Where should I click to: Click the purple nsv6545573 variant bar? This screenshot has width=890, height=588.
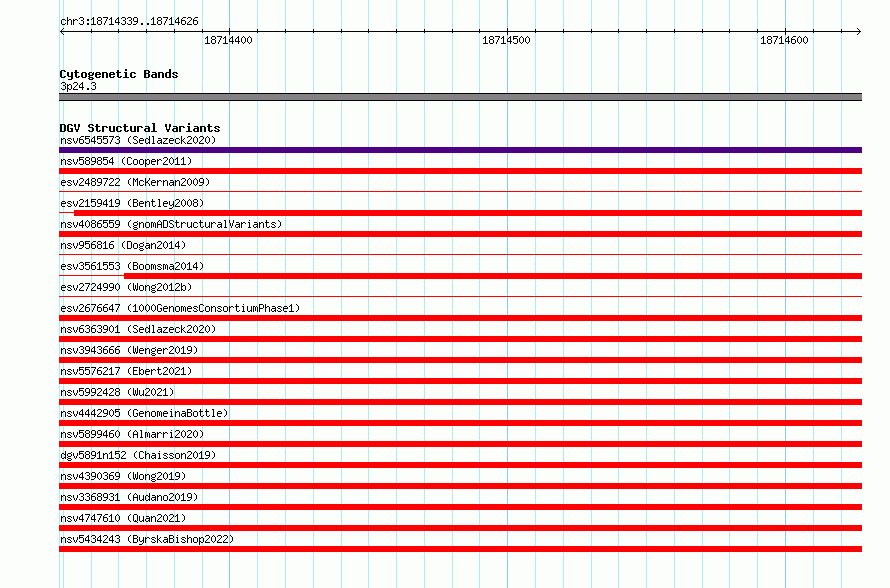(460, 150)
